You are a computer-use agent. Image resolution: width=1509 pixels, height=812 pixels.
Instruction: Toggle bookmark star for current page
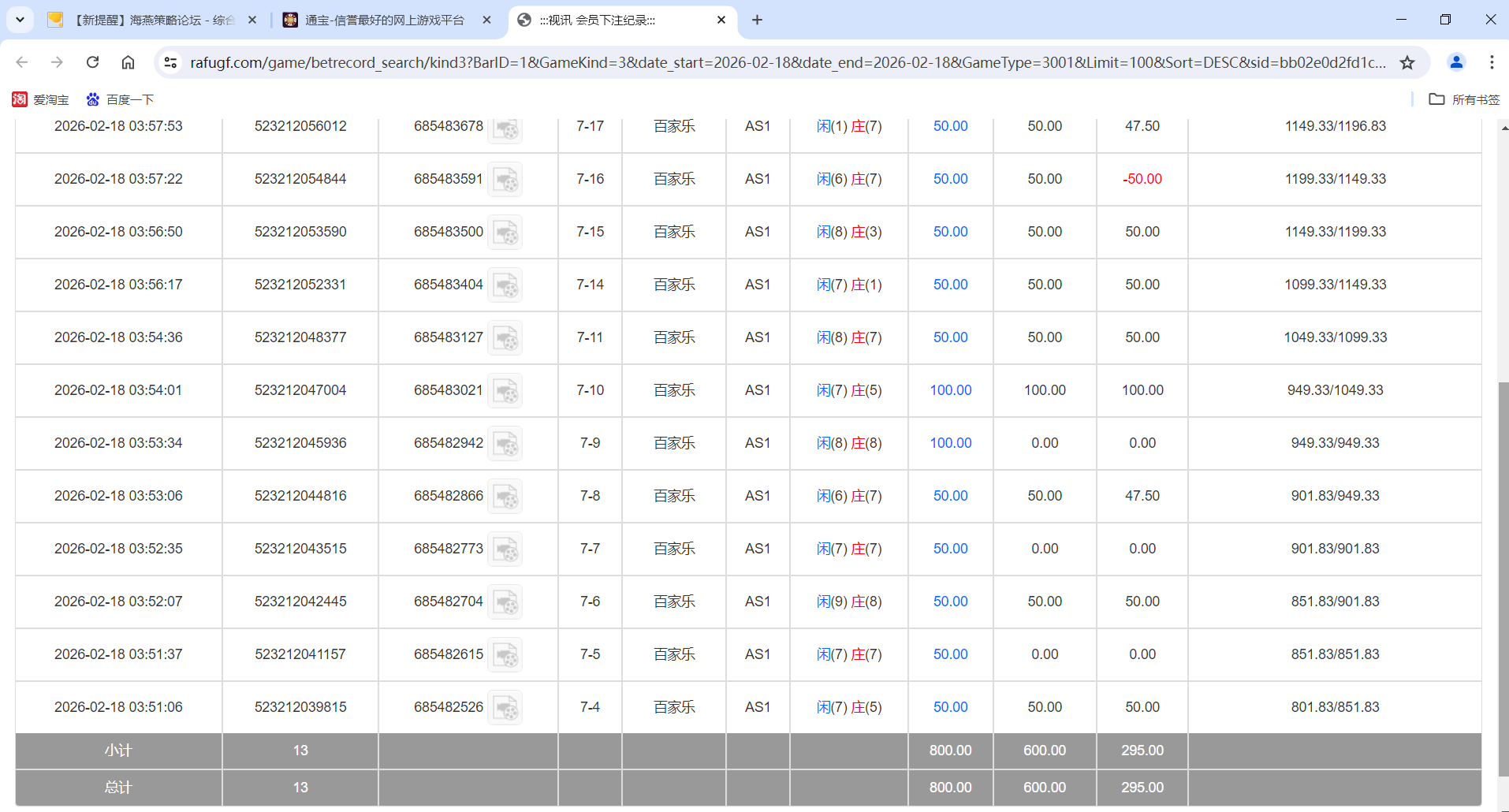tap(1408, 62)
